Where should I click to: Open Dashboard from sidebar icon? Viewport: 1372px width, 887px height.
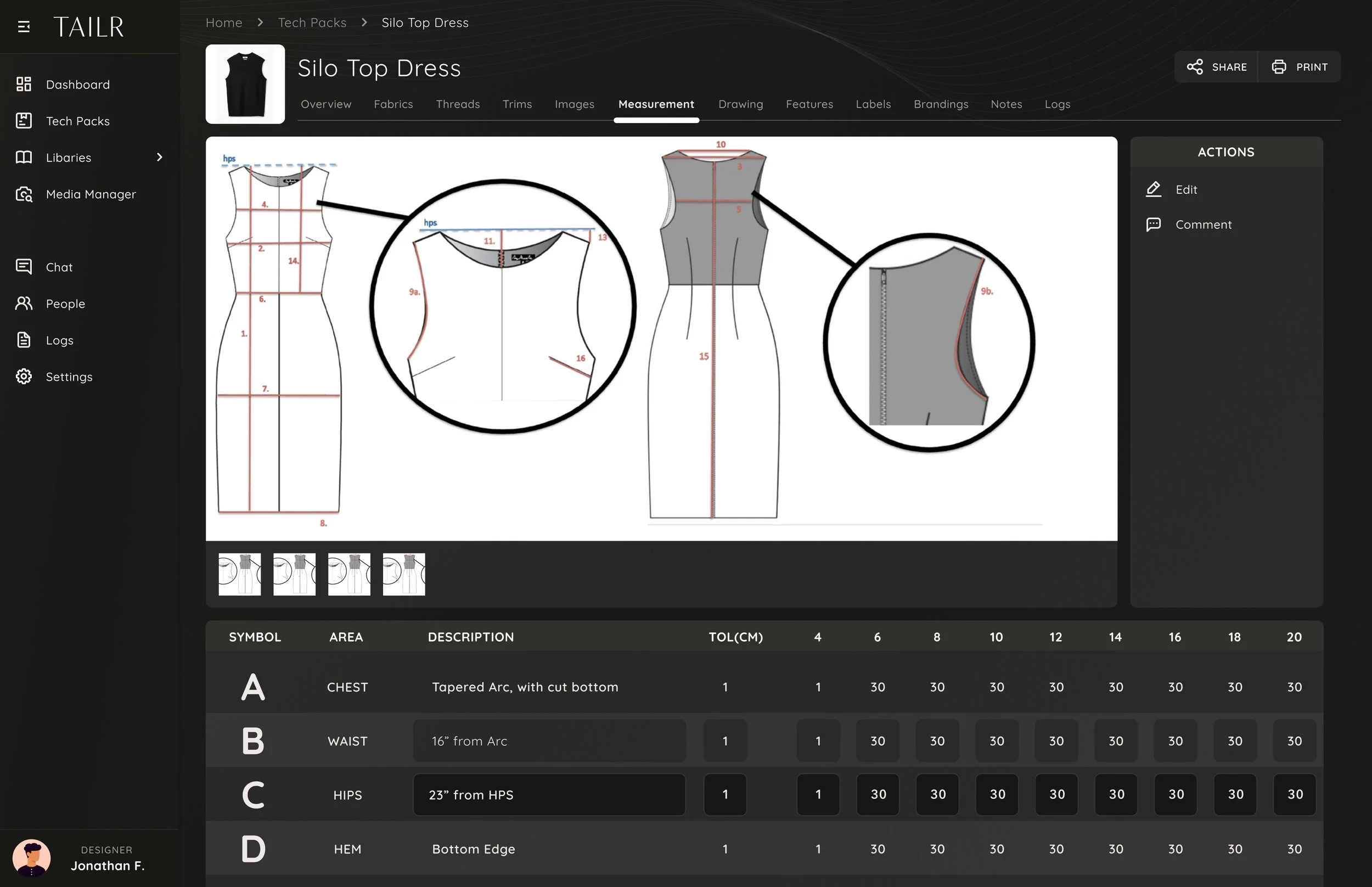[24, 84]
